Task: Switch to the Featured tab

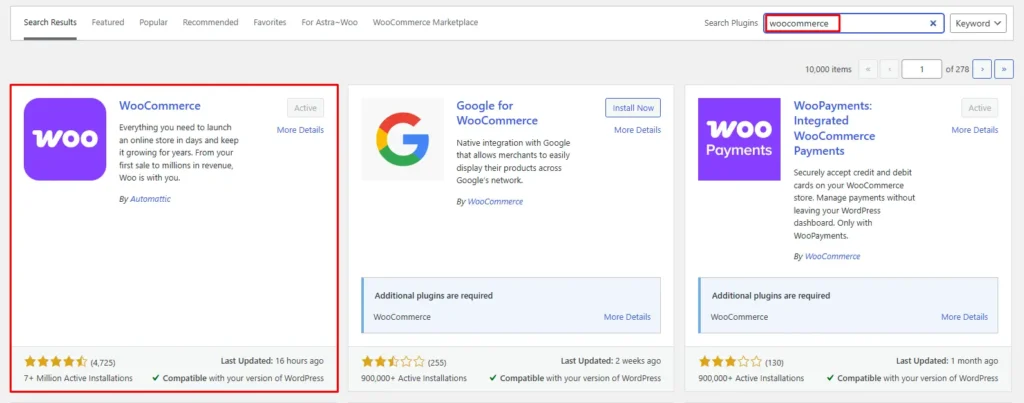Action: coord(108,22)
